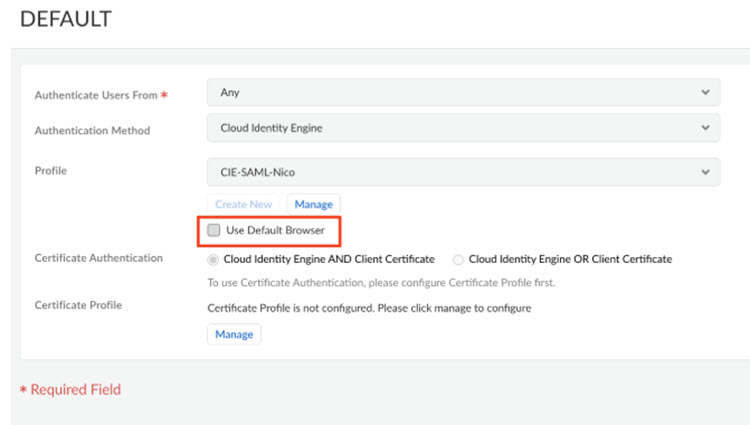
Task: Choose Cloud Identity Engine OR Client Certificate
Action: pos(458,259)
